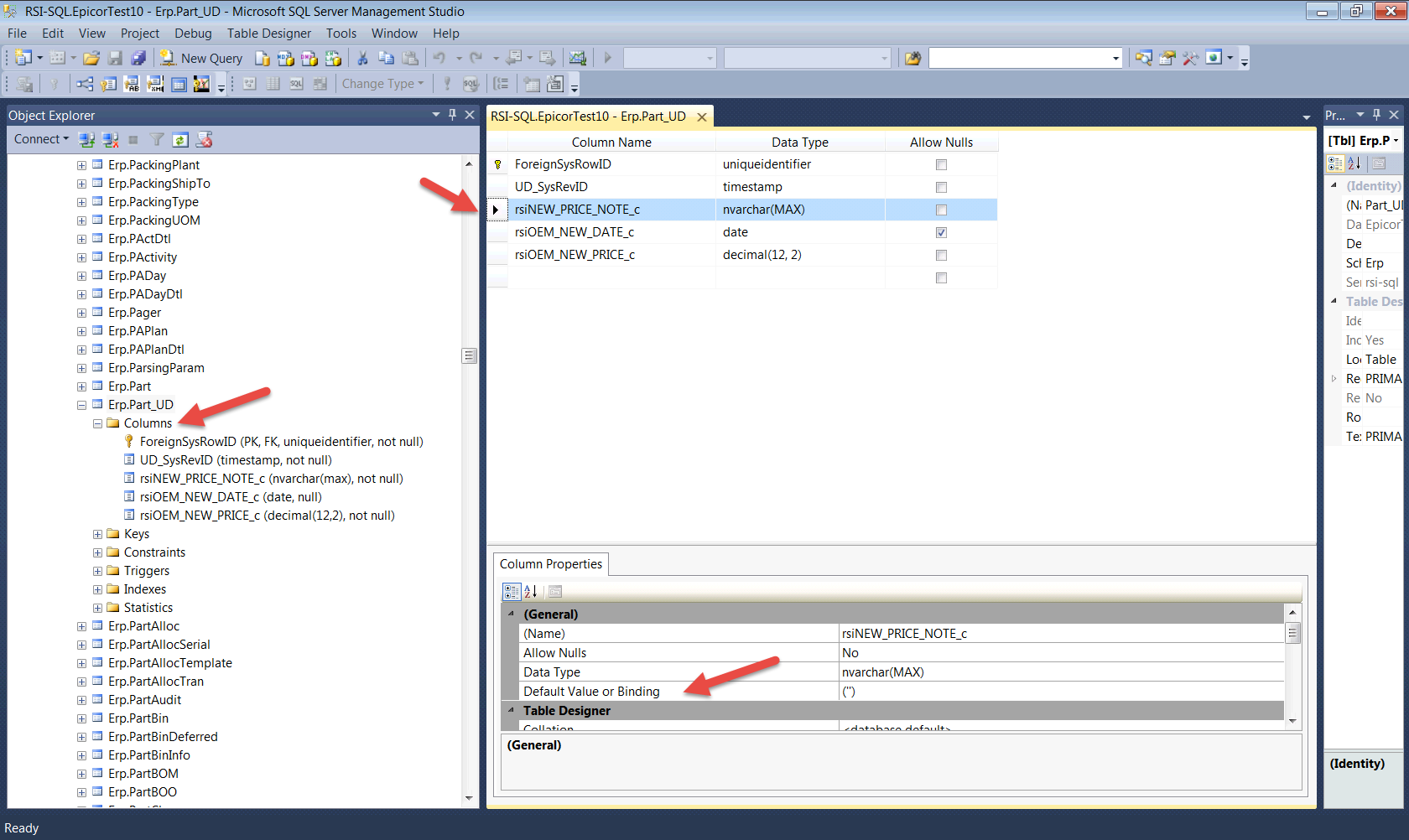Toggle Allow Nulls for rsiNEW_PRICE_NOTE_c
The height and width of the screenshot is (840, 1409).
pyautogui.click(x=941, y=210)
